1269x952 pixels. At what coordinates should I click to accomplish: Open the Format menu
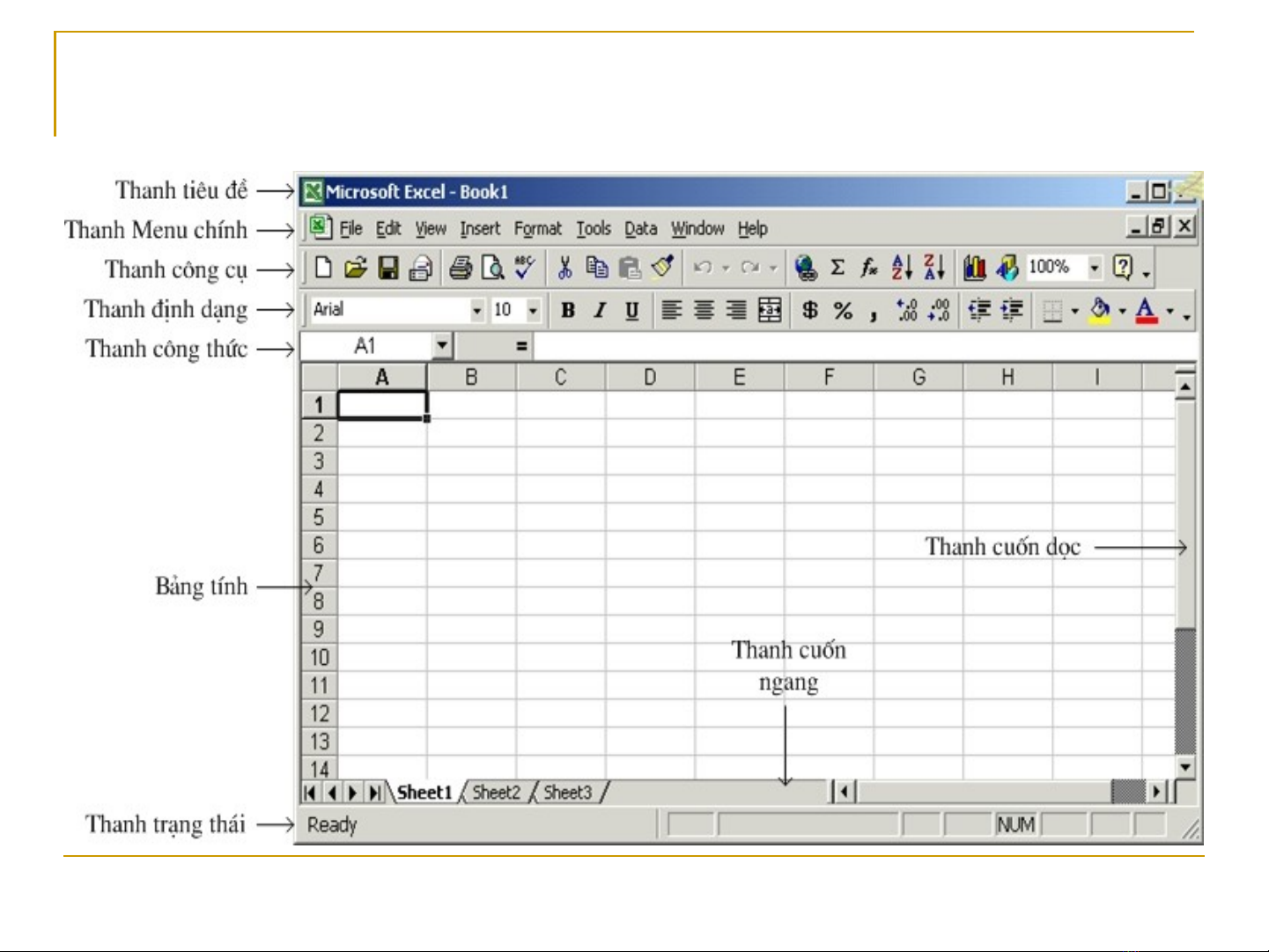(x=537, y=229)
